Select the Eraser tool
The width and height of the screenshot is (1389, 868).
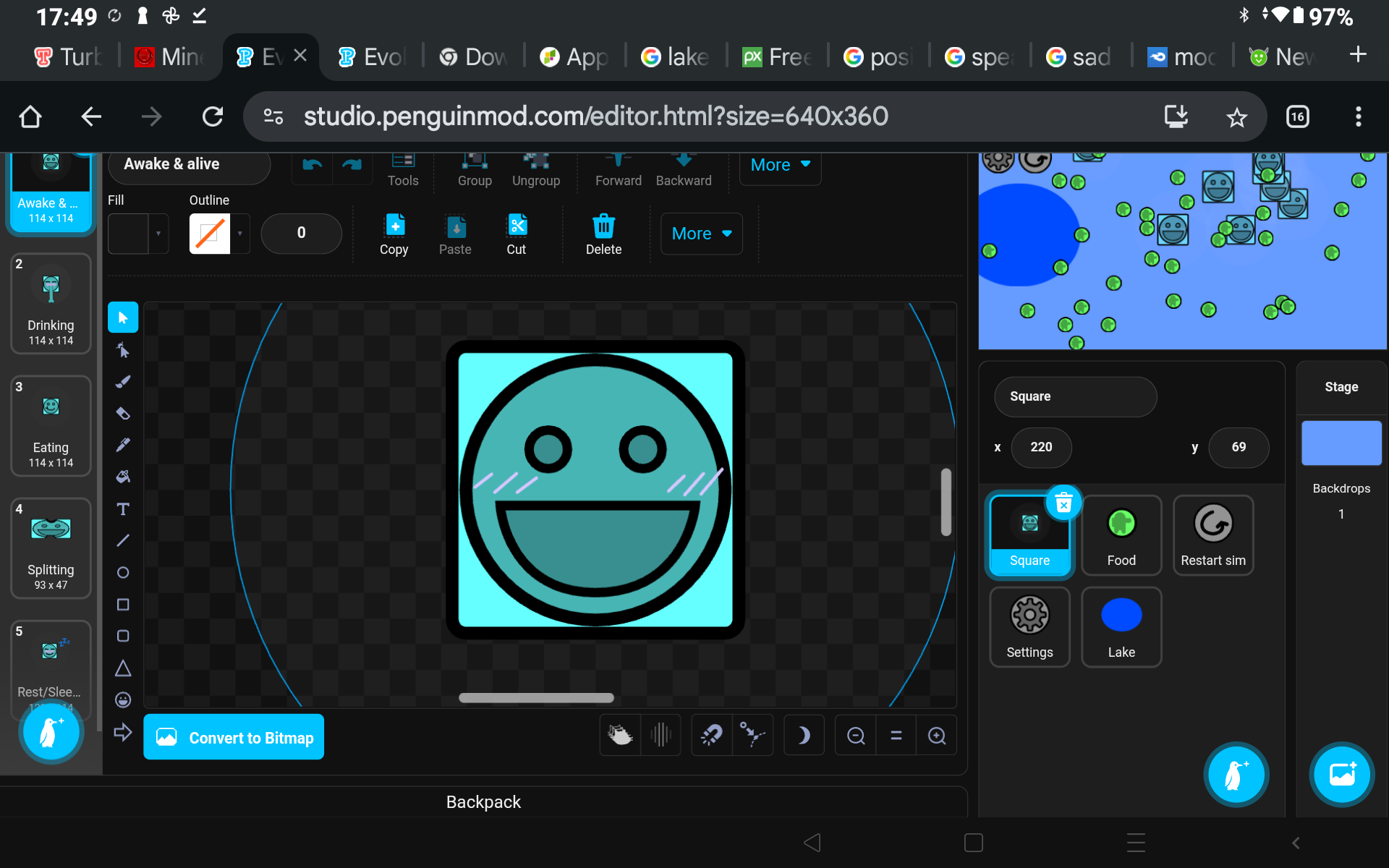coord(123,414)
